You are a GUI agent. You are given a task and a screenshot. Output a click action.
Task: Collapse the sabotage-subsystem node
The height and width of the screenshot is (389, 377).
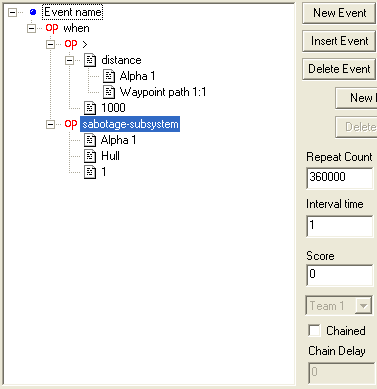pyautogui.click(x=50, y=124)
